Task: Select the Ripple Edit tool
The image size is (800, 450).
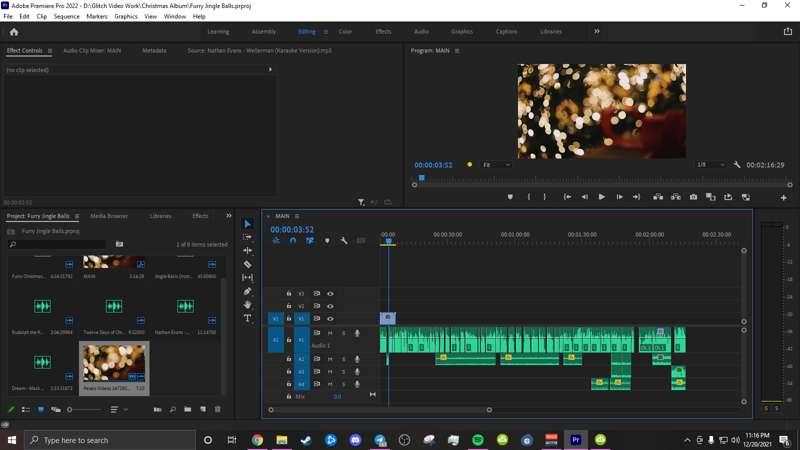Action: (247, 251)
